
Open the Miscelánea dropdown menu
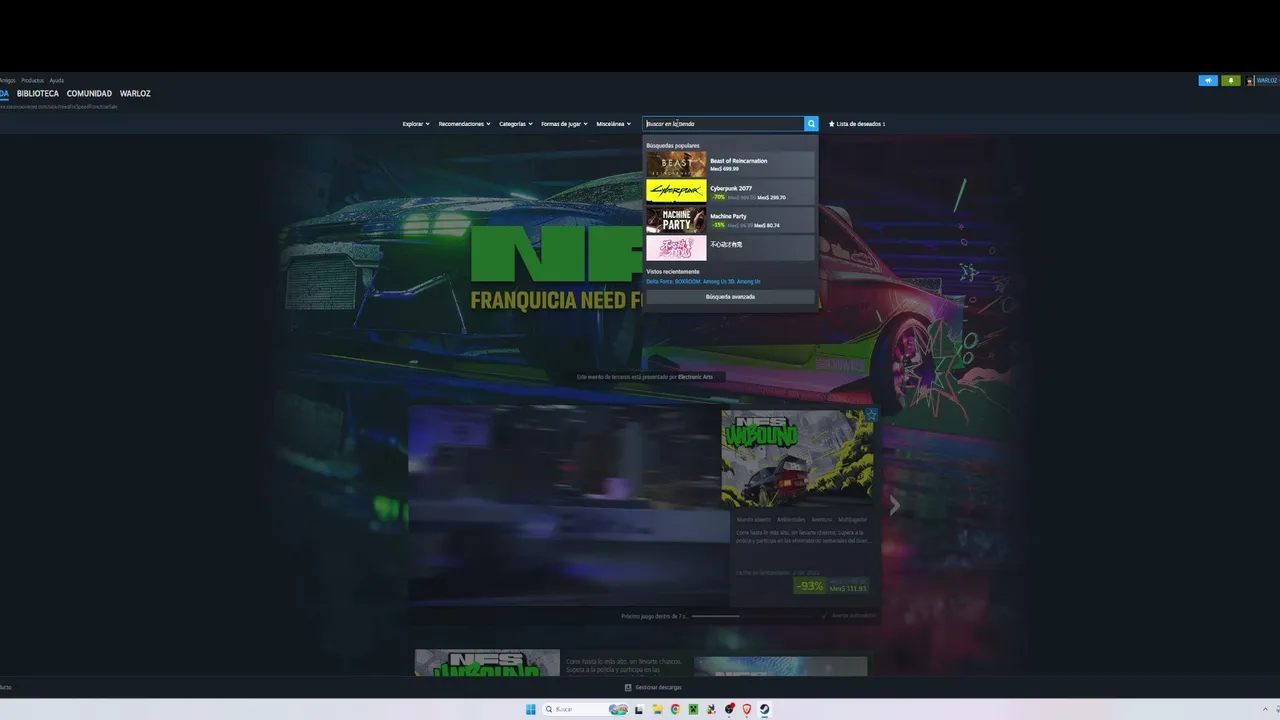pos(614,124)
